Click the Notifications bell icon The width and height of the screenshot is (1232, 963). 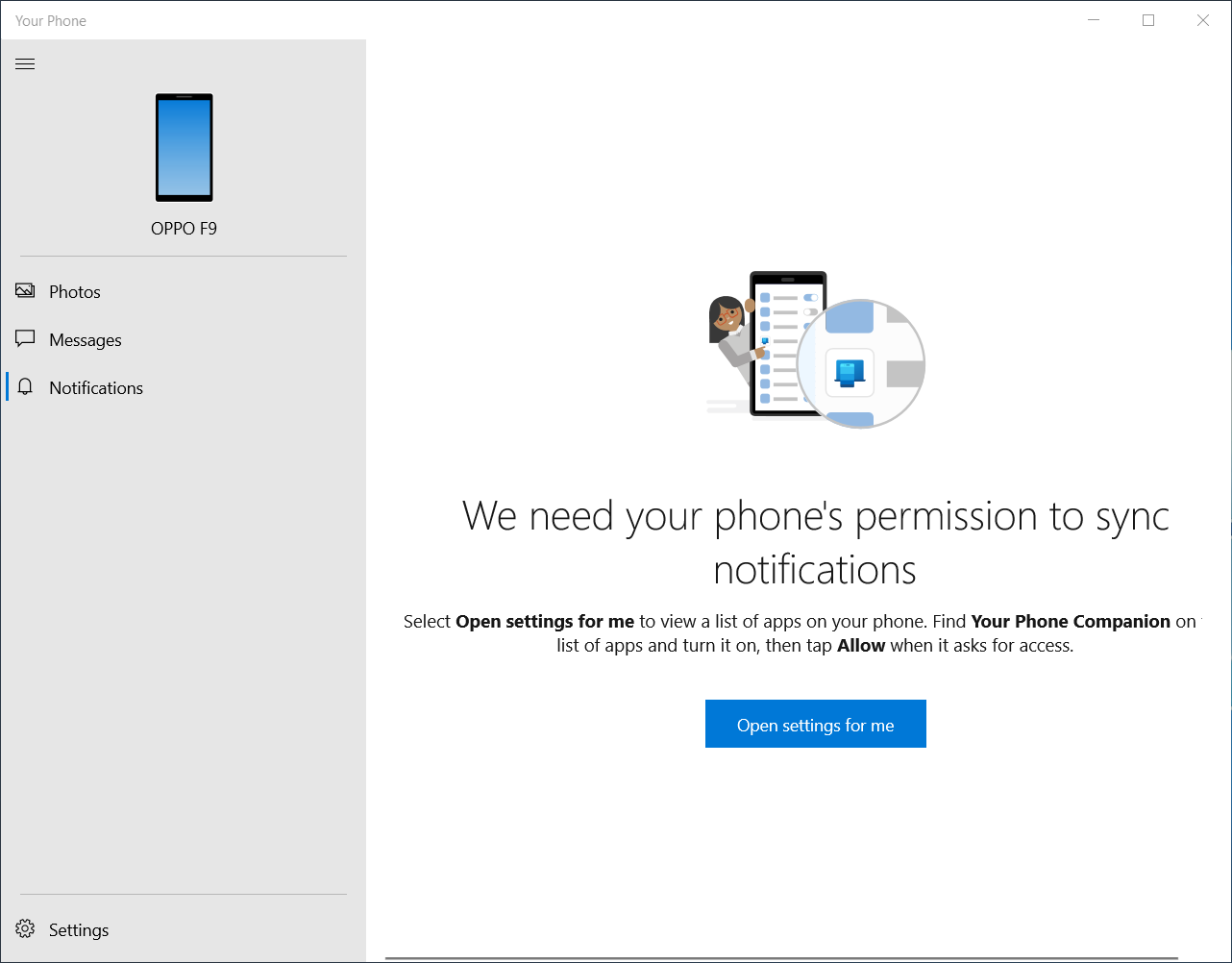(26, 387)
